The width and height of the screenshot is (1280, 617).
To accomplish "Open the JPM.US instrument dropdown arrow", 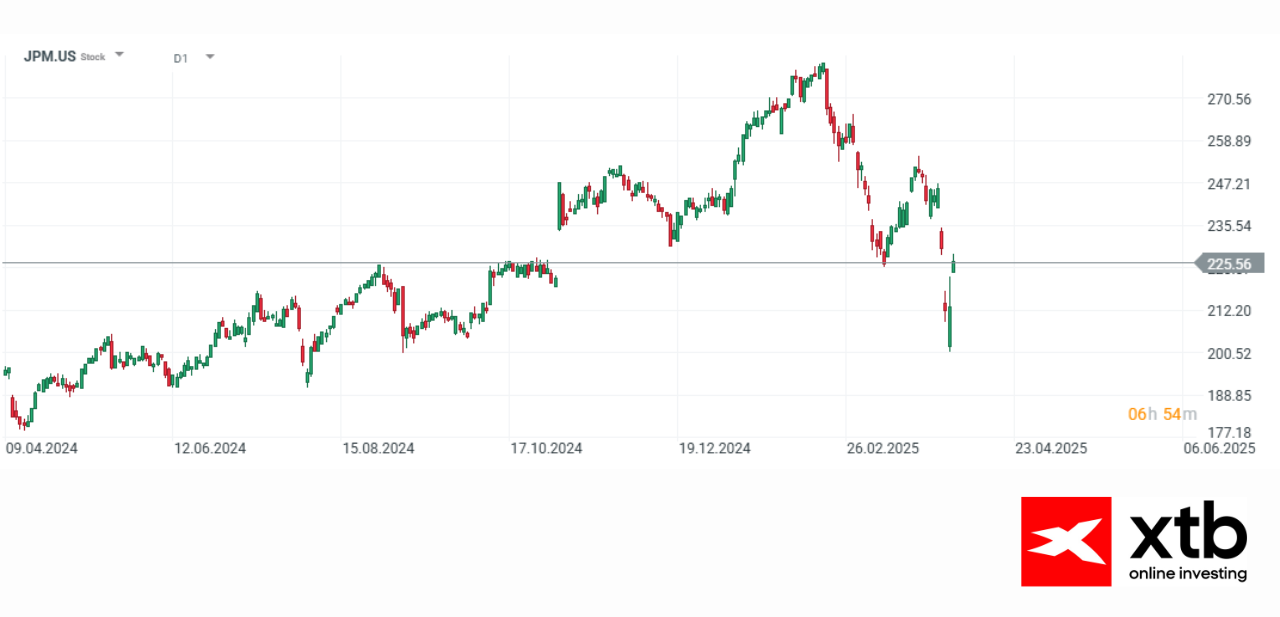I will [x=119, y=54].
